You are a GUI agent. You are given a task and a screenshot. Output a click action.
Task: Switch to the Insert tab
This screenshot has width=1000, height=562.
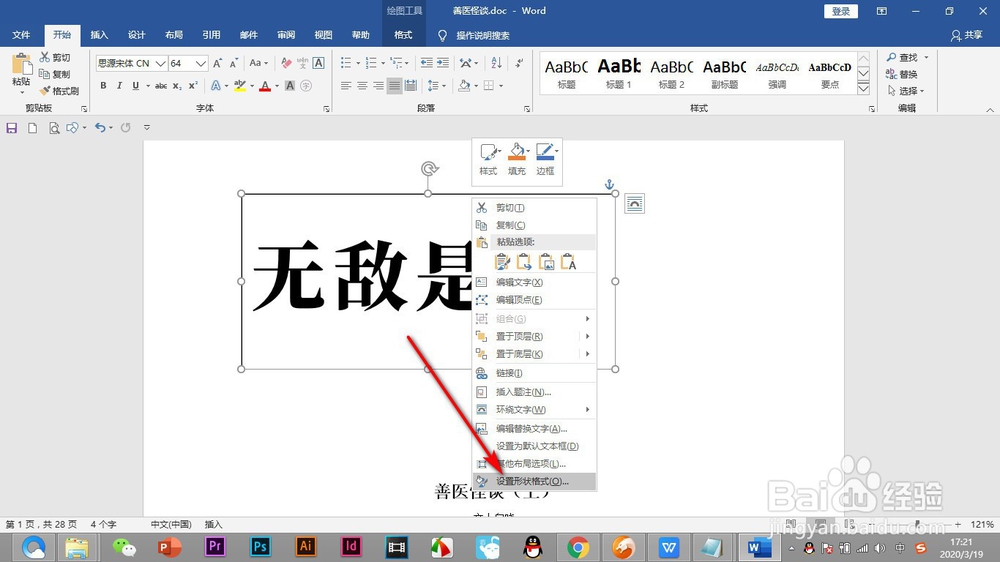coord(99,35)
